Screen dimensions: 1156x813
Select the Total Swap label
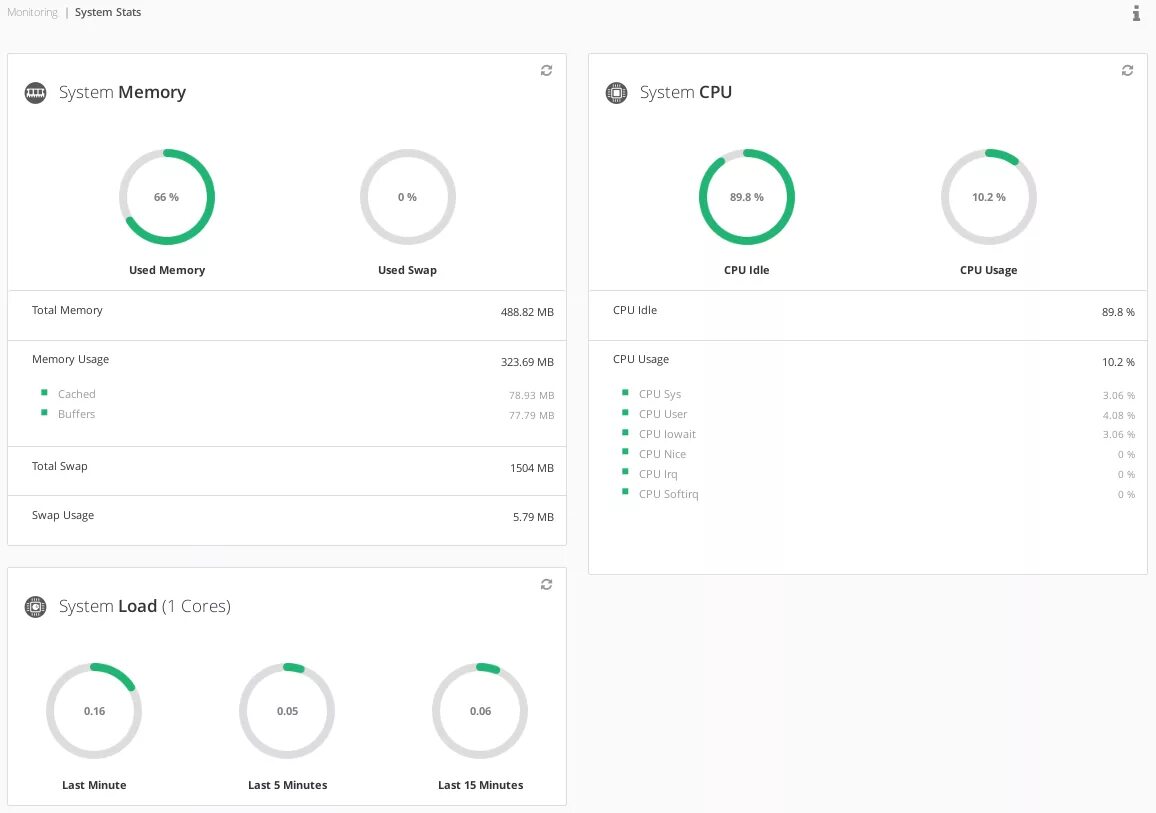(60, 466)
